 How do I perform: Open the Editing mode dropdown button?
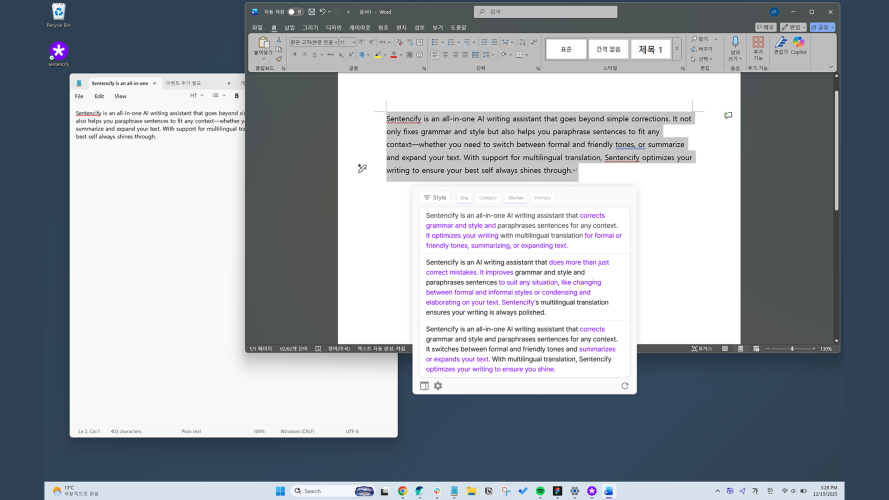coord(793,27)
